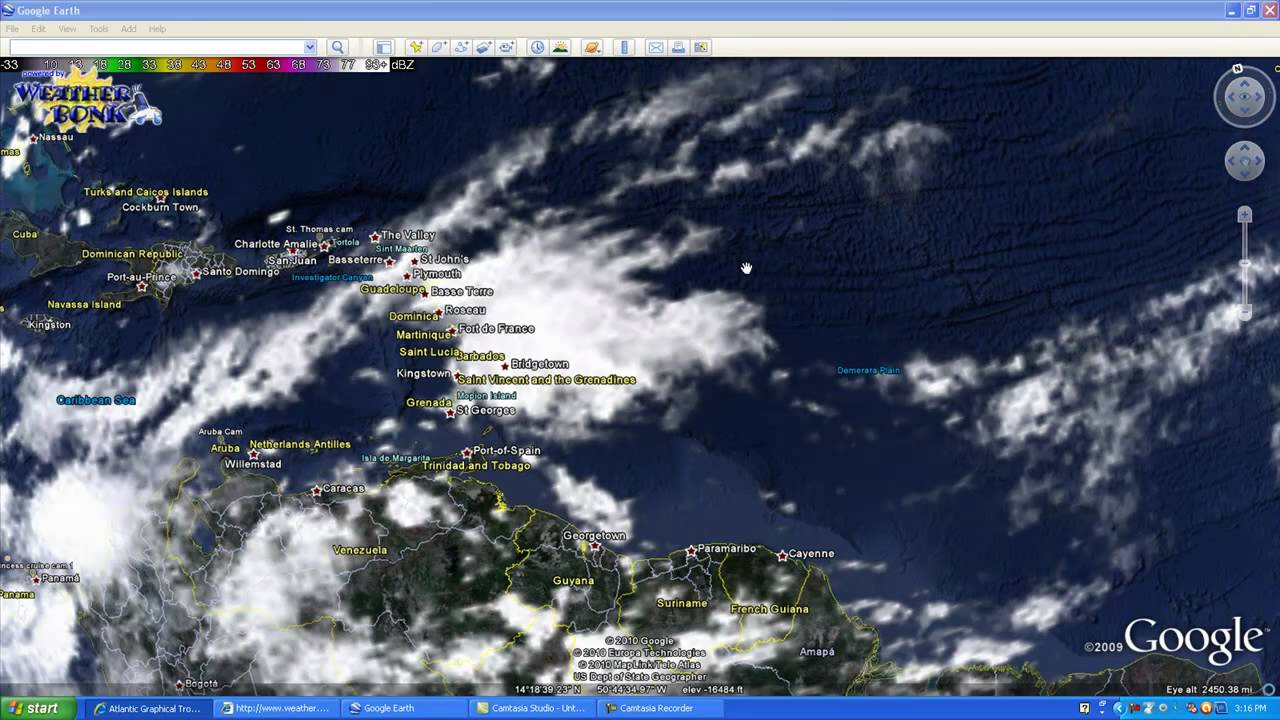Click the Cockburn Town label
This screenshot has width=1280, height=720.
(x=160, y=207)
